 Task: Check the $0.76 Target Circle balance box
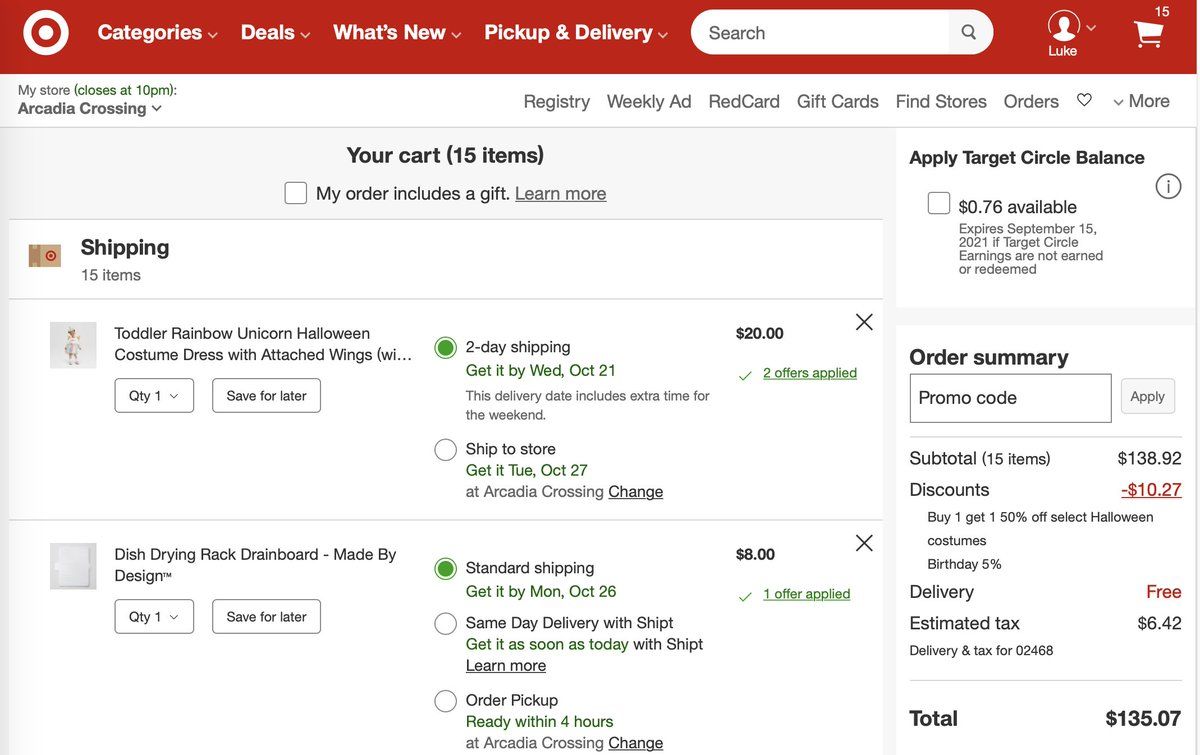tap(939, 204)
